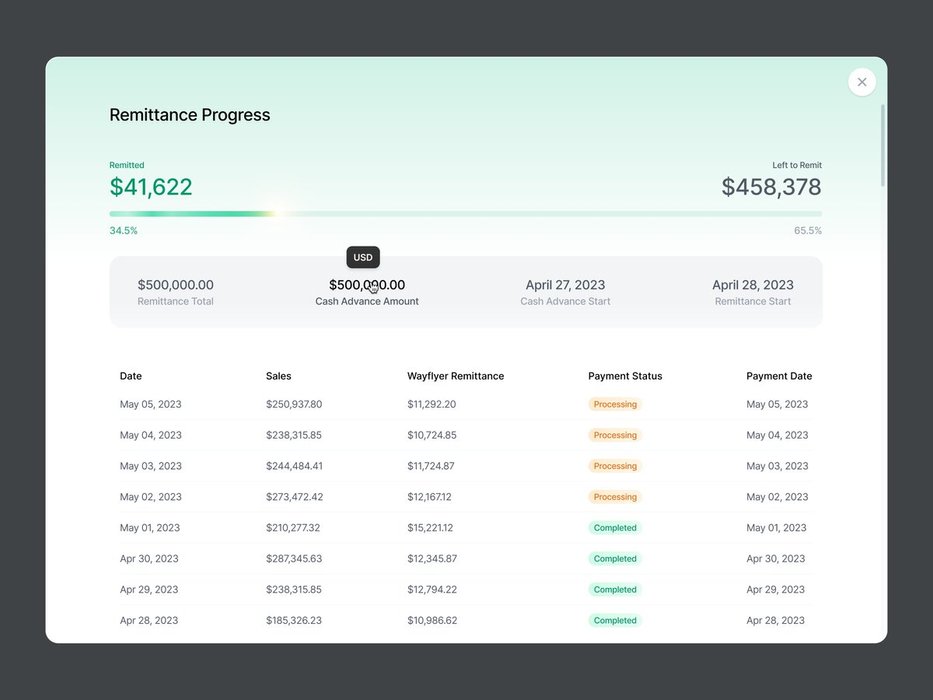Click the Processing badge for May 02, 2023

point(615,497)
